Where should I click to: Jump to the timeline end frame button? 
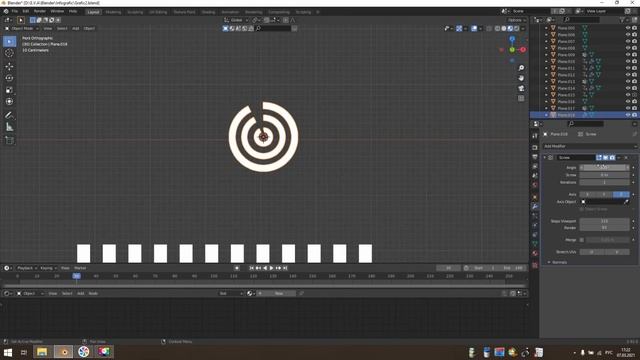point(285,268)
